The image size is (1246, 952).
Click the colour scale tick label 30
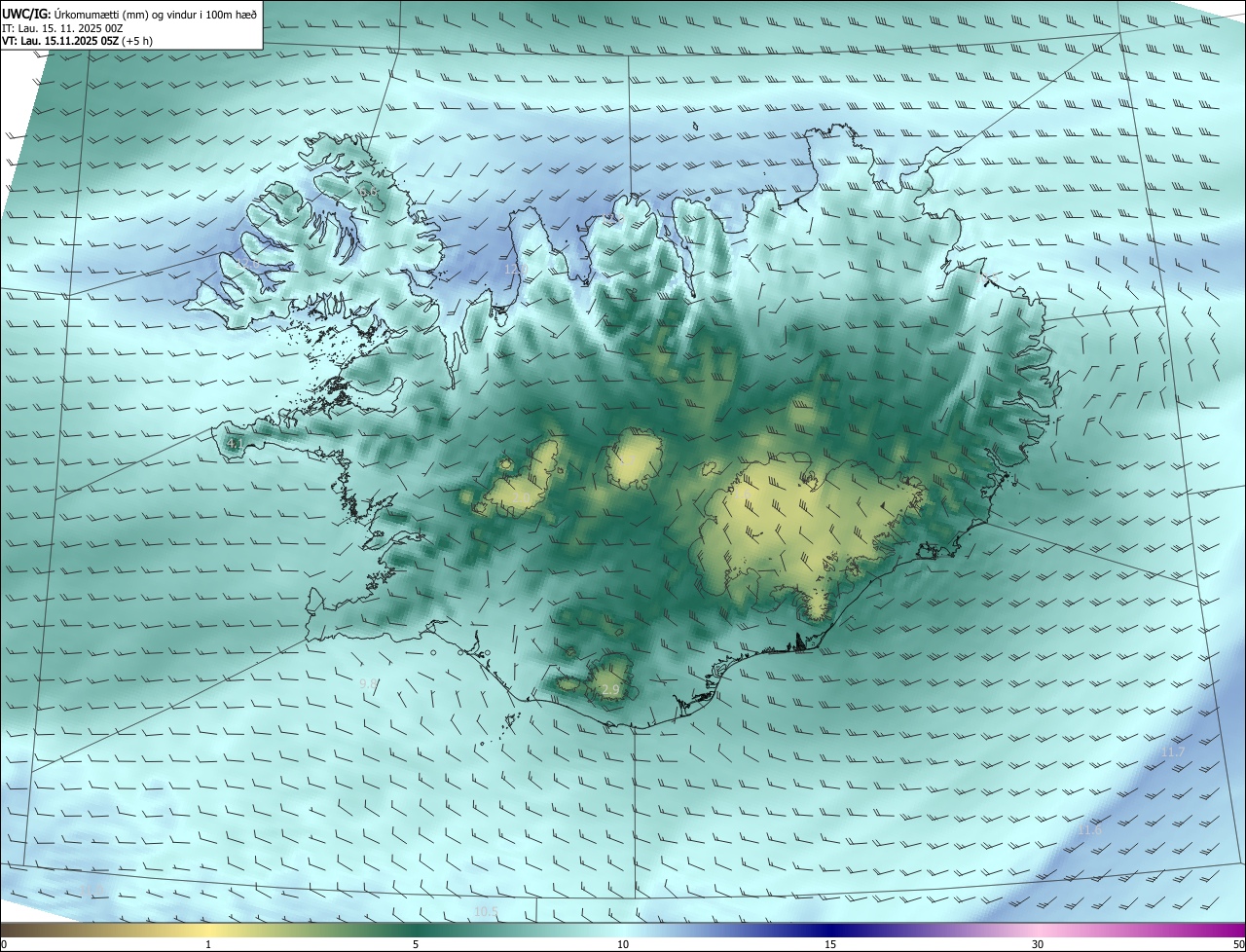click(x=1038, y=944)
